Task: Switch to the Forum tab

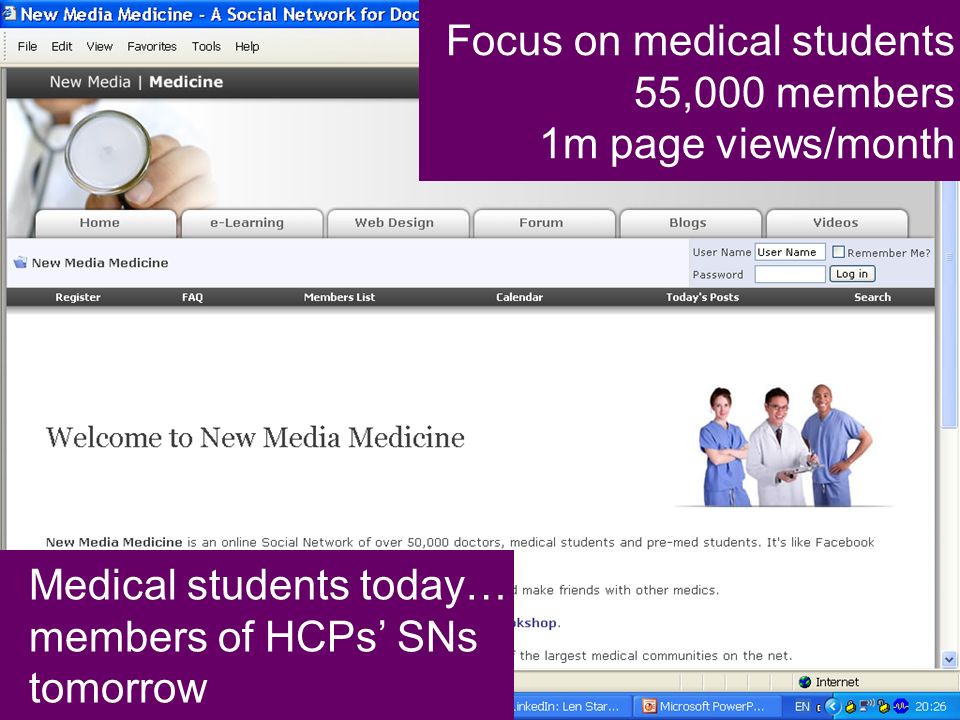Action: [544, 223]
